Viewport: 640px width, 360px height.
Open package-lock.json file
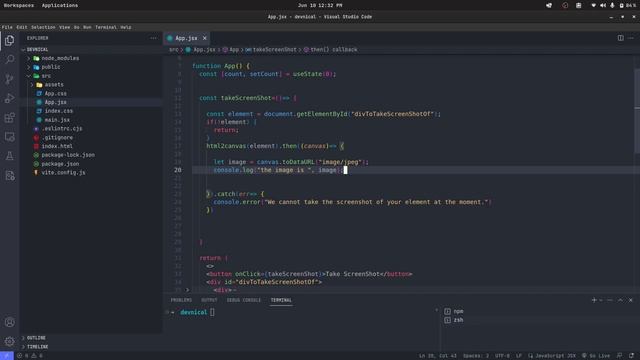68,155
